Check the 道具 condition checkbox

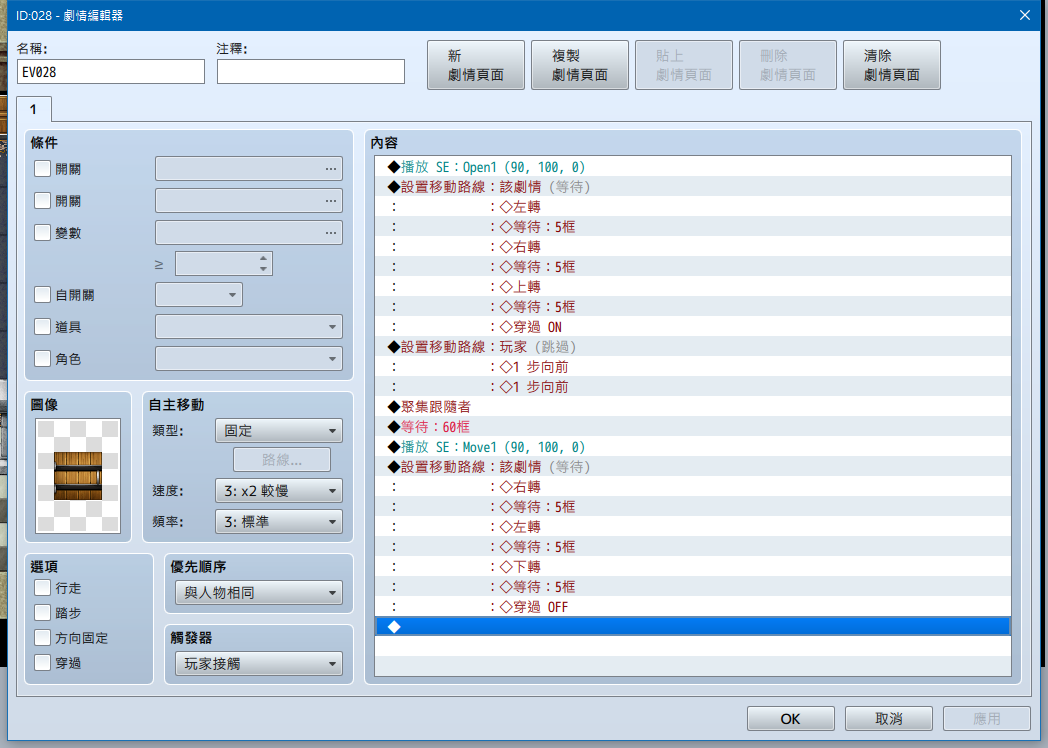pos(42,327)
